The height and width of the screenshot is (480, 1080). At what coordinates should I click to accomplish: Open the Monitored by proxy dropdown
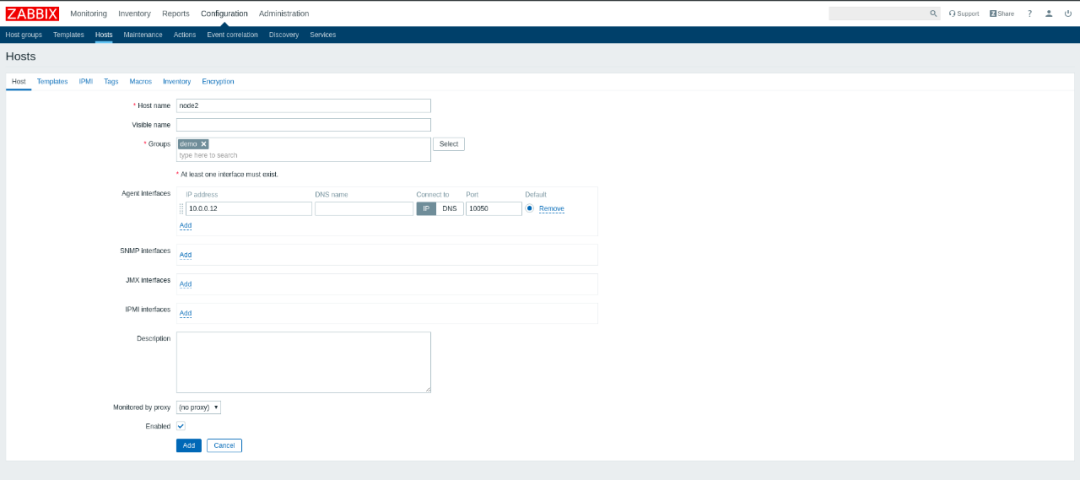click(198, 408)
